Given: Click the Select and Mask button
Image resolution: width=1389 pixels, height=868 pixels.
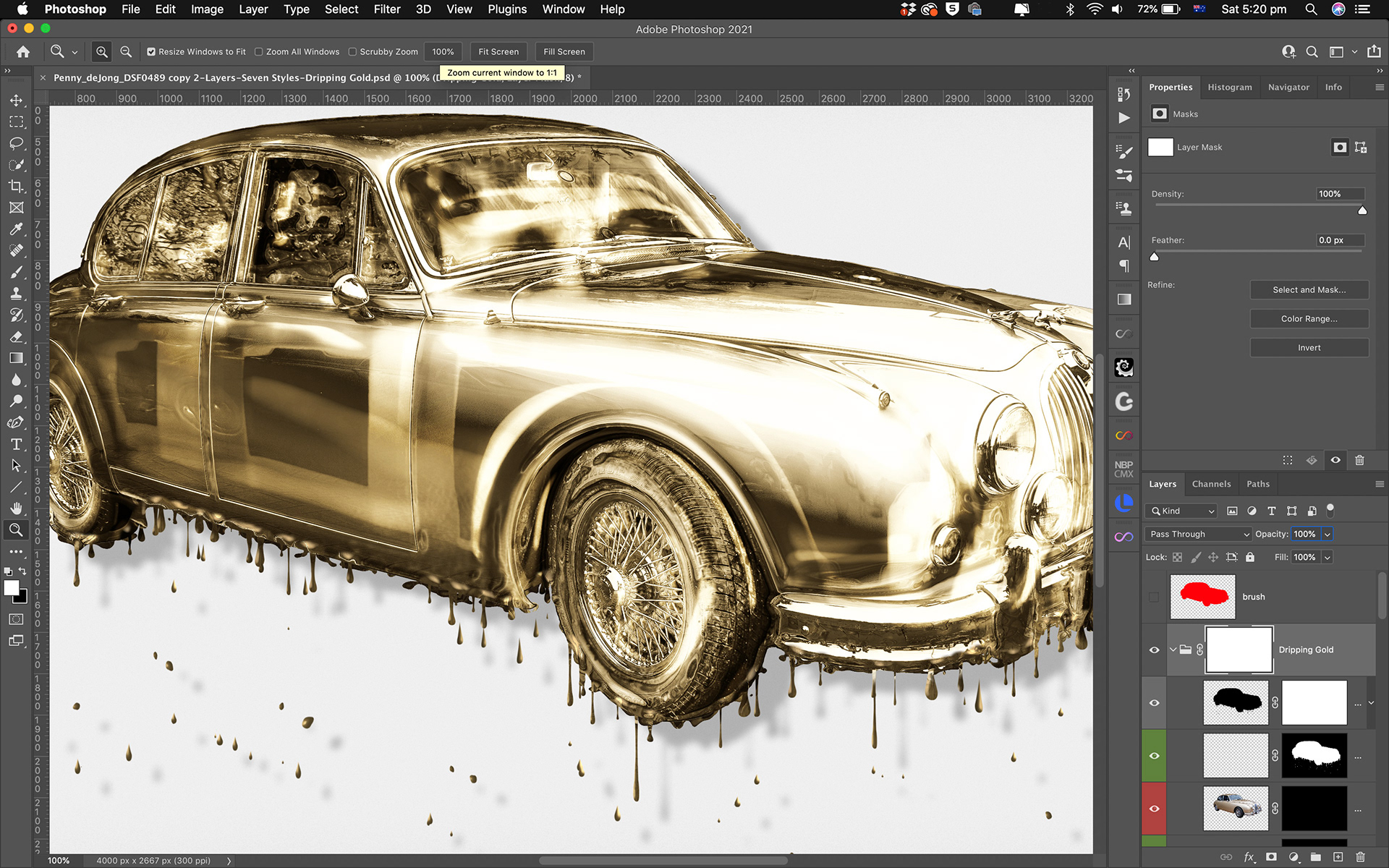Looking at the screenshot, I should coord(1309,289).
